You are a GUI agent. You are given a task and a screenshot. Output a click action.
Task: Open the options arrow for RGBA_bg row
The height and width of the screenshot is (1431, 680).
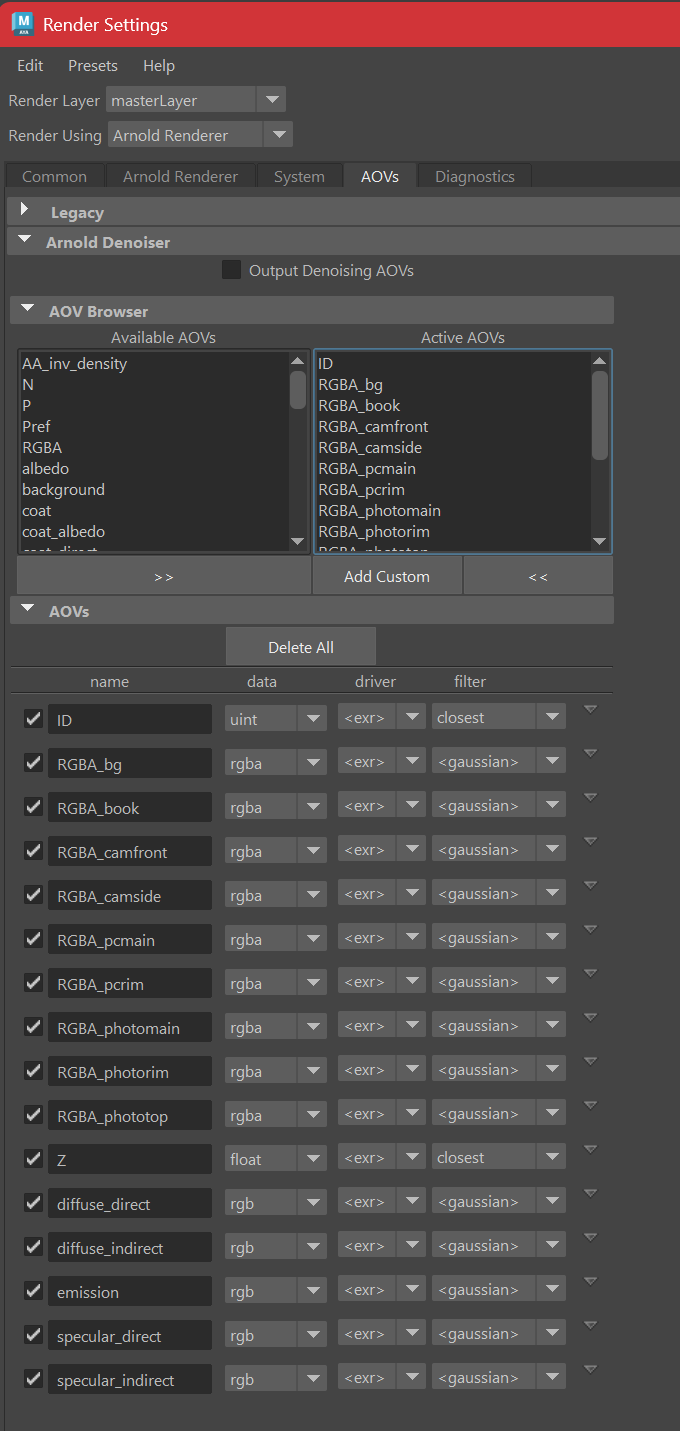coord(590,753)
